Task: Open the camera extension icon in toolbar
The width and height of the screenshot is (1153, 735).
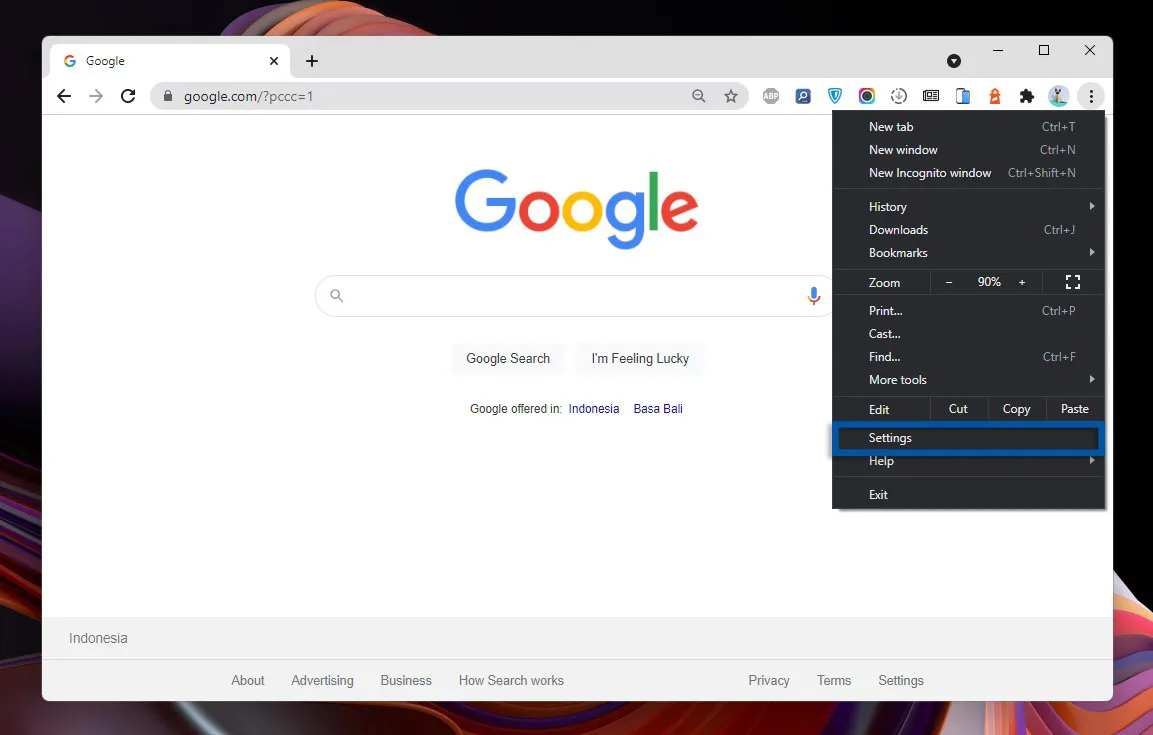Action: coord(866,95)
